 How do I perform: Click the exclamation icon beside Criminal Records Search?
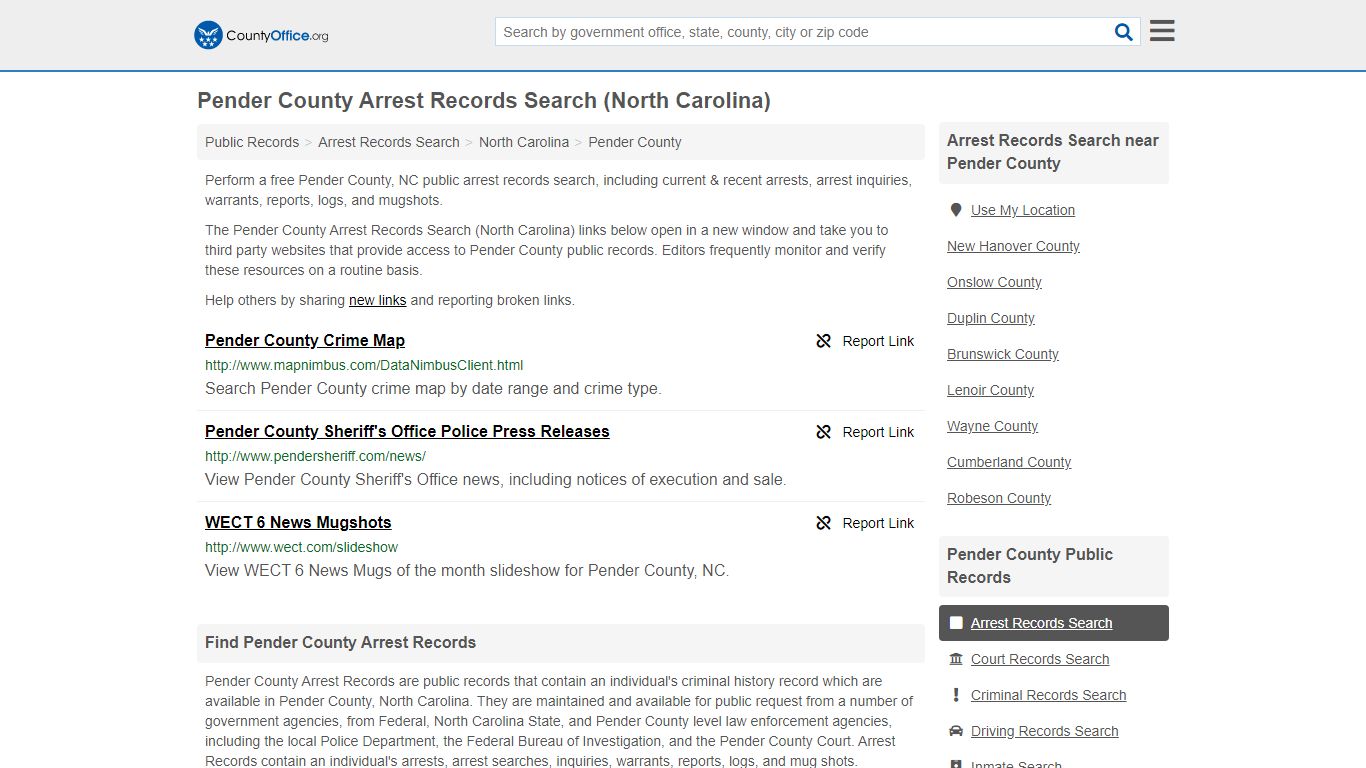point(956,695)
